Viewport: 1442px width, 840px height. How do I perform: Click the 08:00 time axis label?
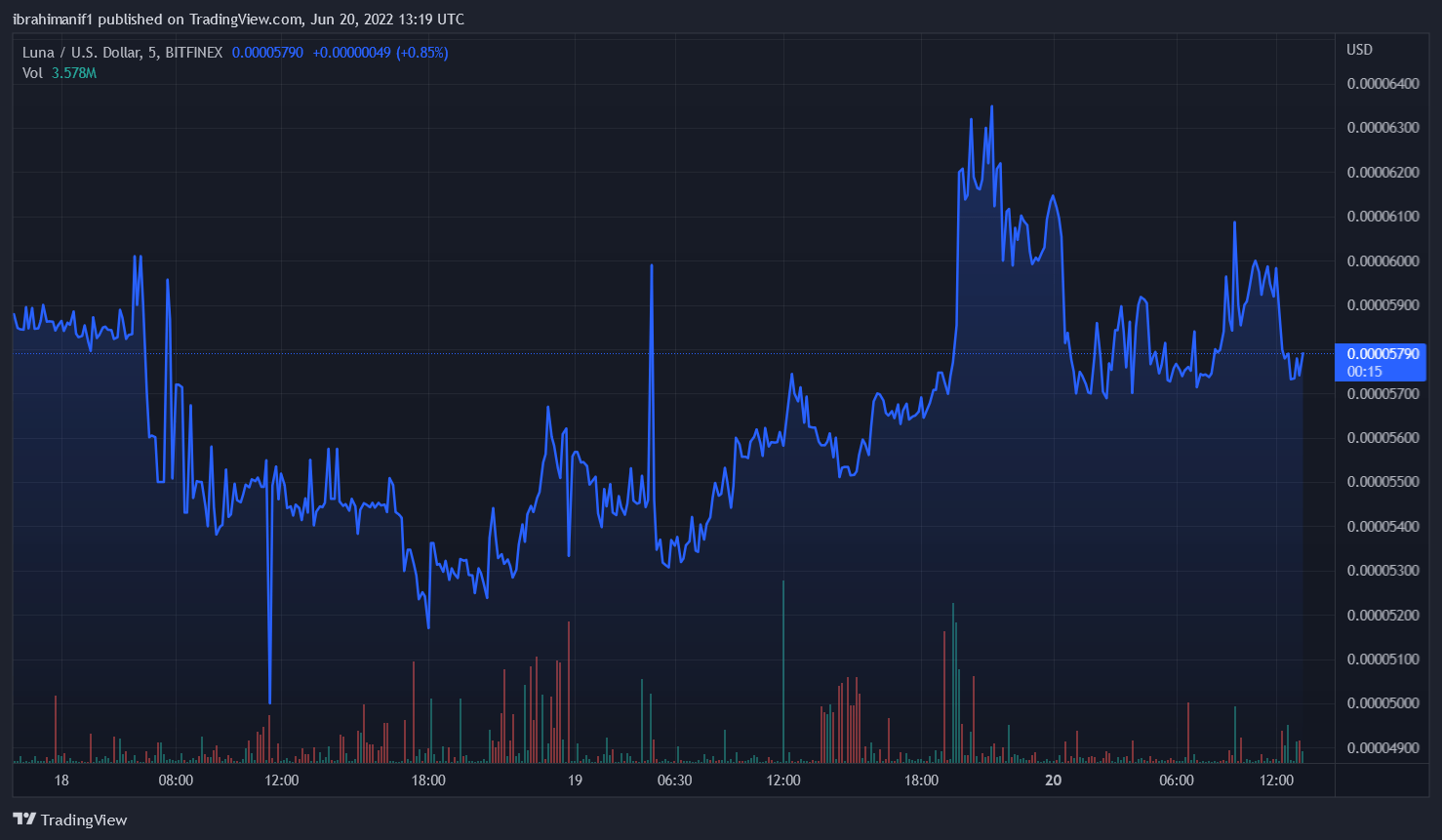tap(176, 780)
